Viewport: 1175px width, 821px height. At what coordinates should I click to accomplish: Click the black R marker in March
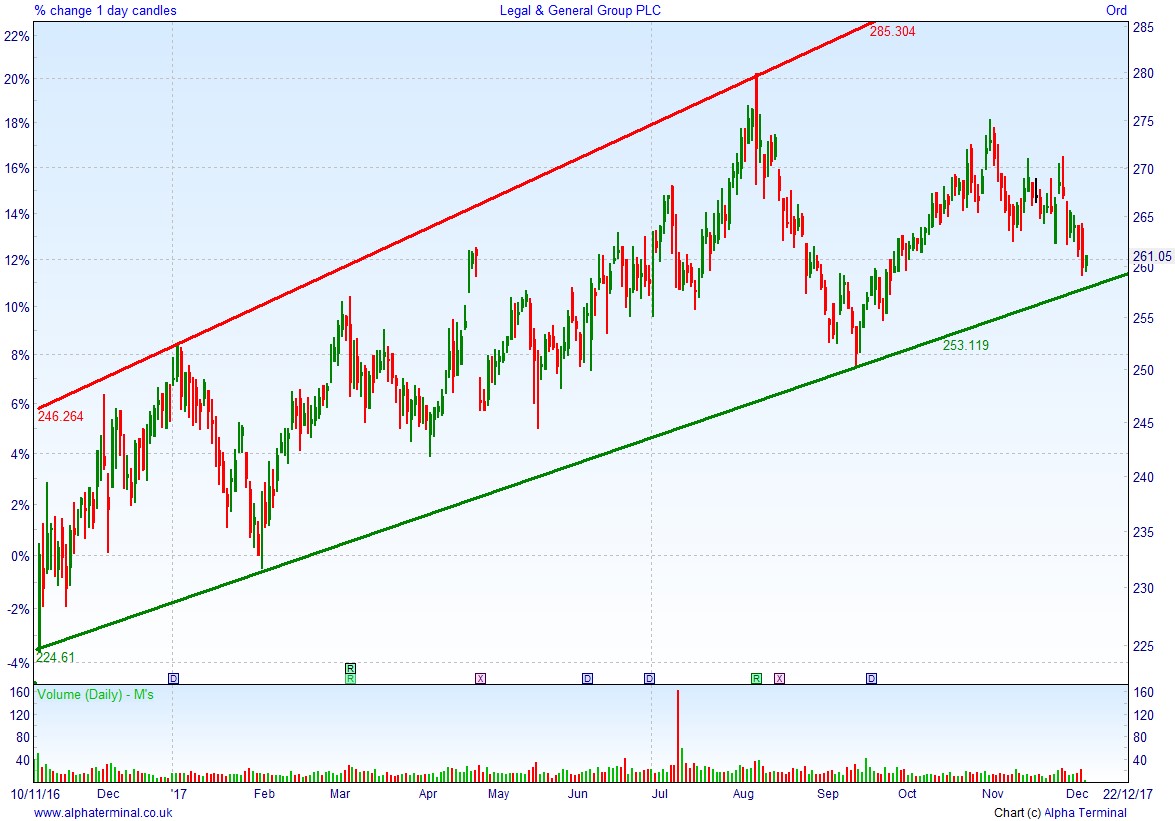(x=350, y=668)
